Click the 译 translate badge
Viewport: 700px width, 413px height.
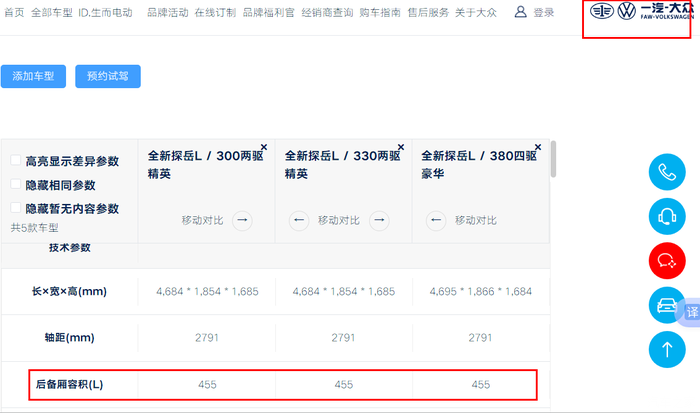(x=691, y=313)
